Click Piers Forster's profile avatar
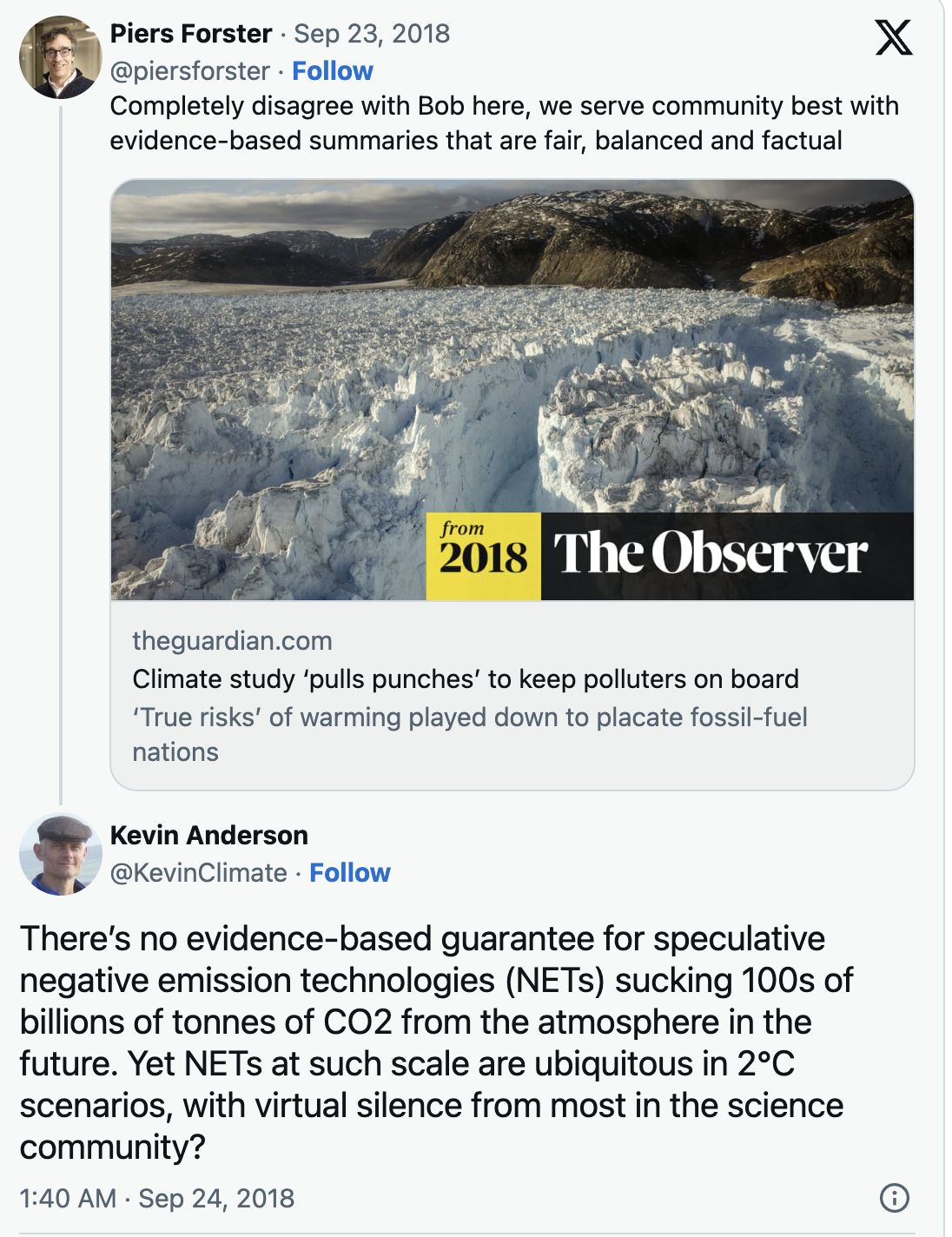 click(x=60, y=57)
